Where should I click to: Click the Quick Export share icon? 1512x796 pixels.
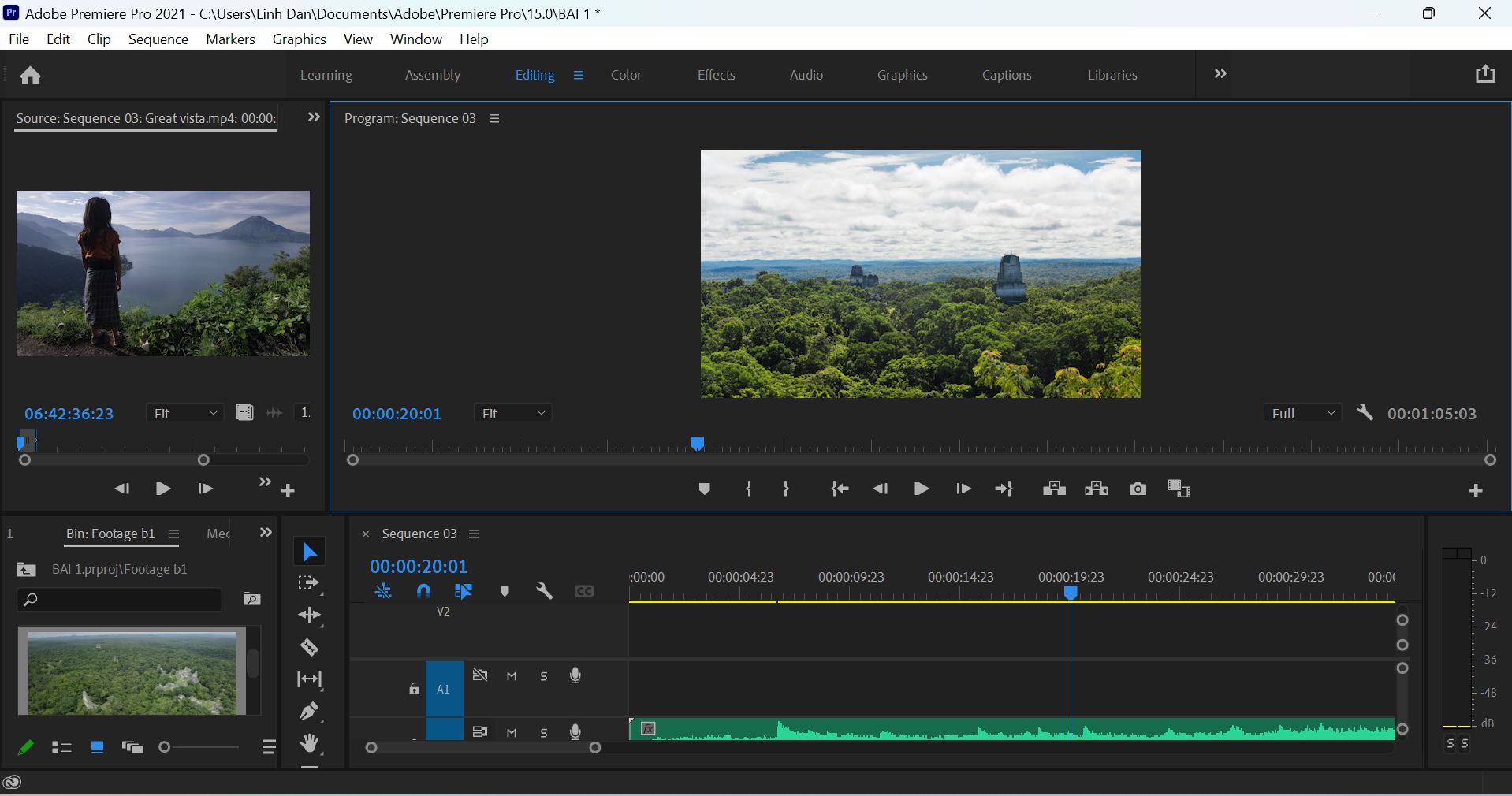click(1485, 74)
